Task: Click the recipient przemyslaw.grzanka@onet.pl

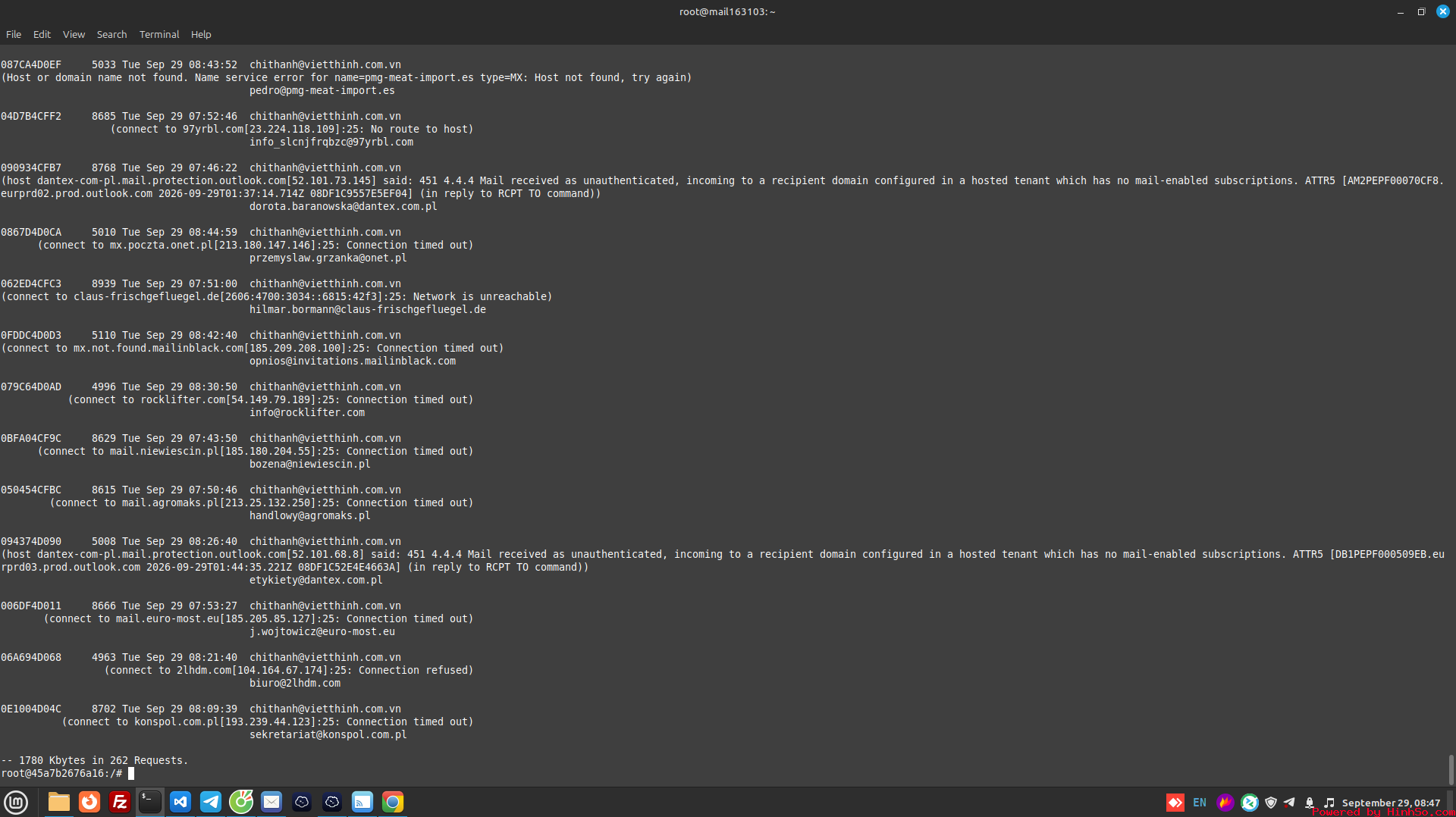Action: coord(328,258)
